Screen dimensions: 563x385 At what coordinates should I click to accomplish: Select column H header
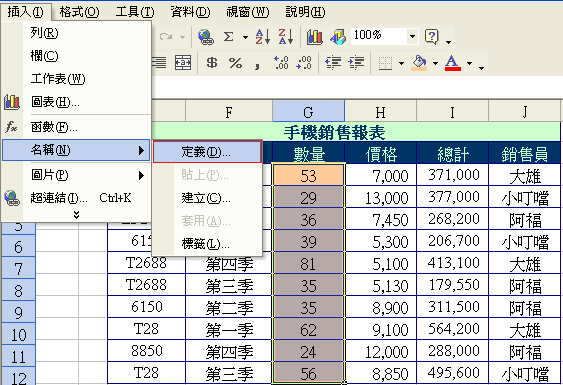click(x=381, y=112)
